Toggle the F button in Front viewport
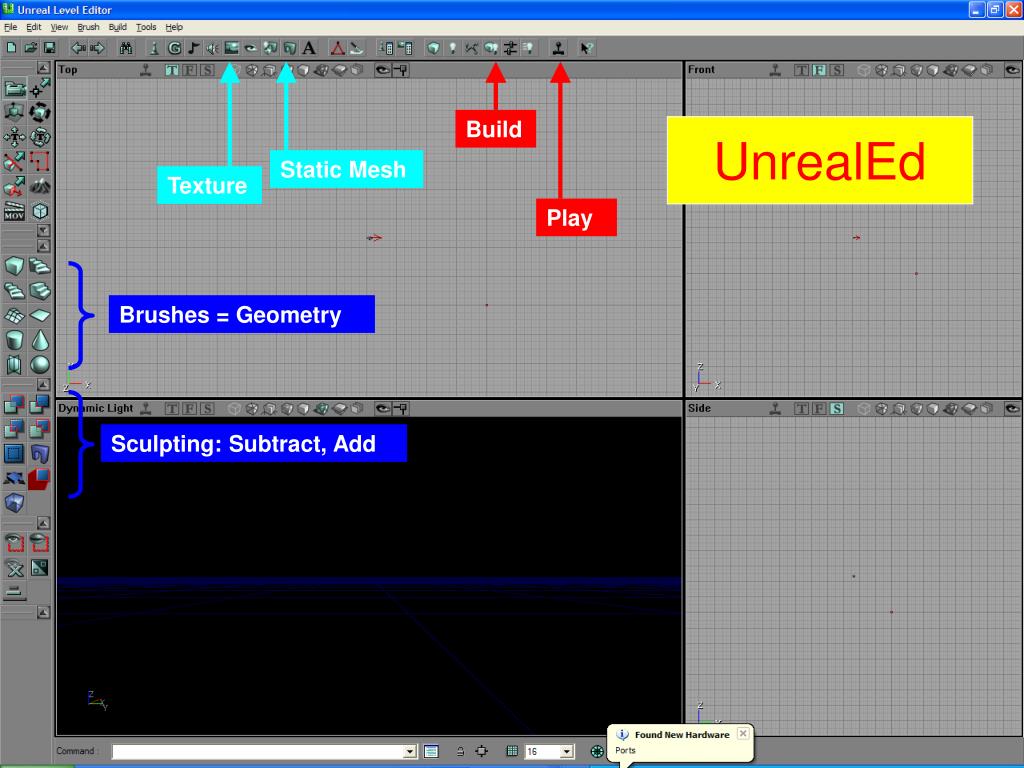 tap(819, 70)
